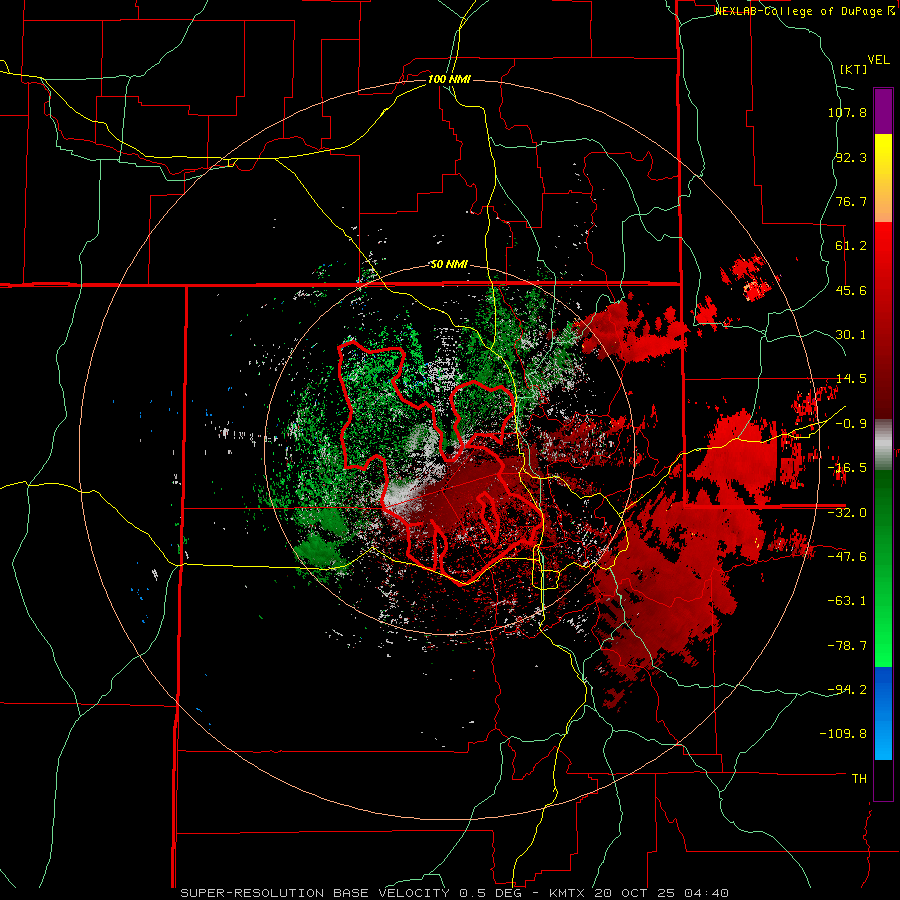Click the [KT] units label
This screenshot has width=900, height=900.
tap(853, 69)
